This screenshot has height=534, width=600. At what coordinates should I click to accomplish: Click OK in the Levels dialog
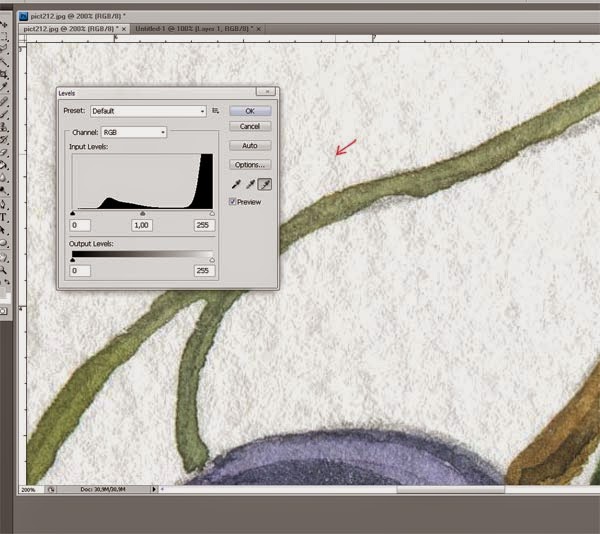[250, 111]
